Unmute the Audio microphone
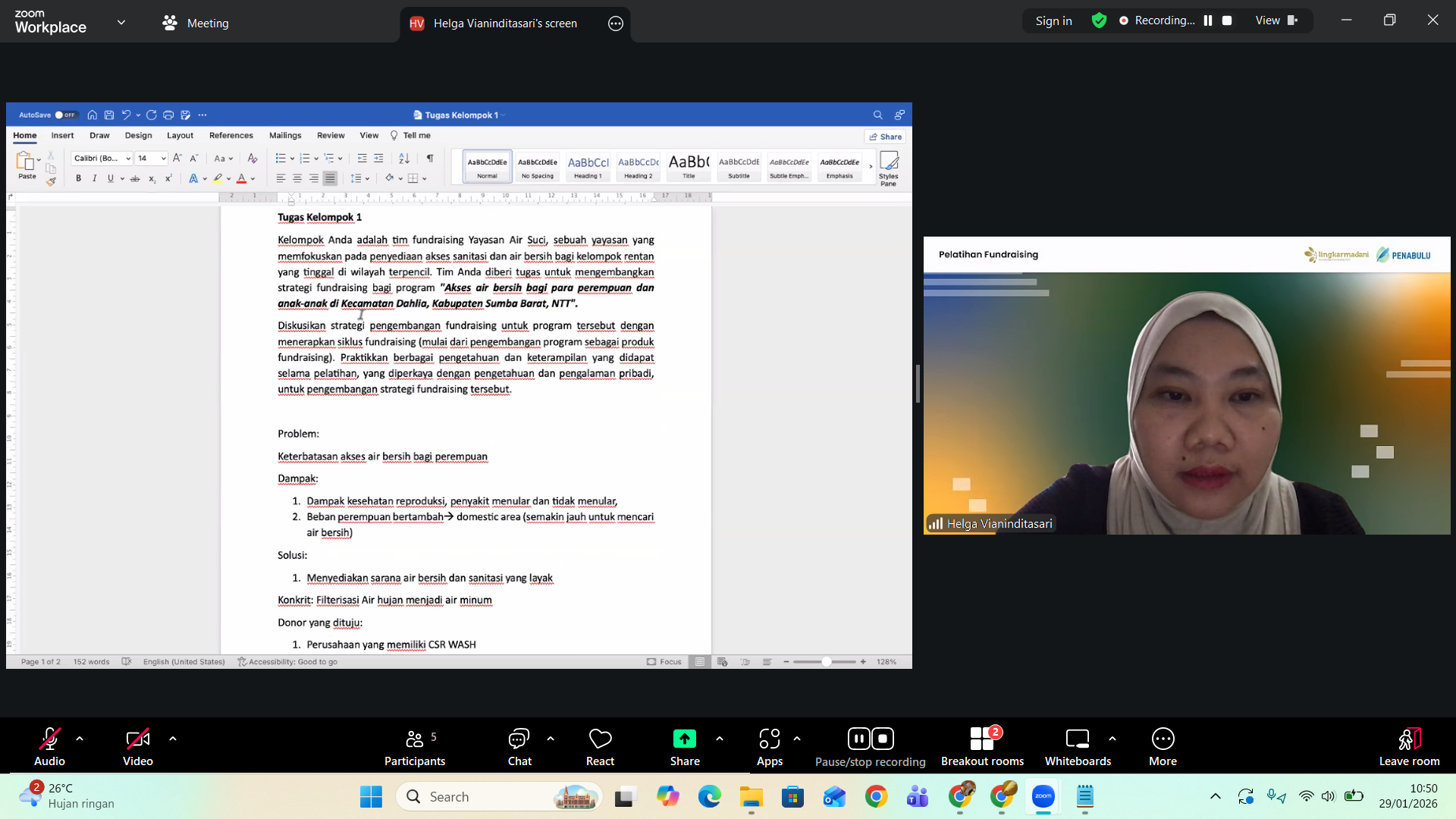Image resolution: width=1456 pixels, height=819 pixels. (x=49, y=746)
